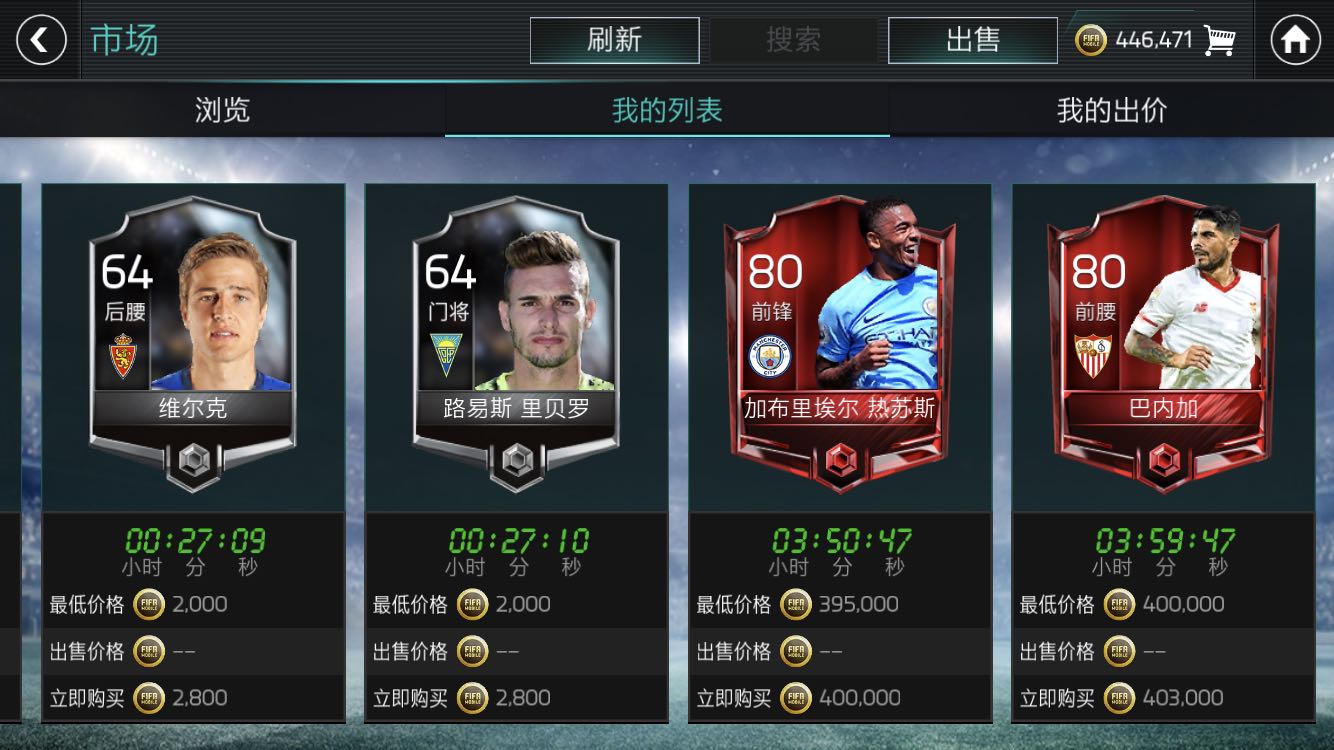Tap the 400,000 buy-now price for 热苏斯
This screenshot has width=1334, height=750.
[x=859, y=698]
